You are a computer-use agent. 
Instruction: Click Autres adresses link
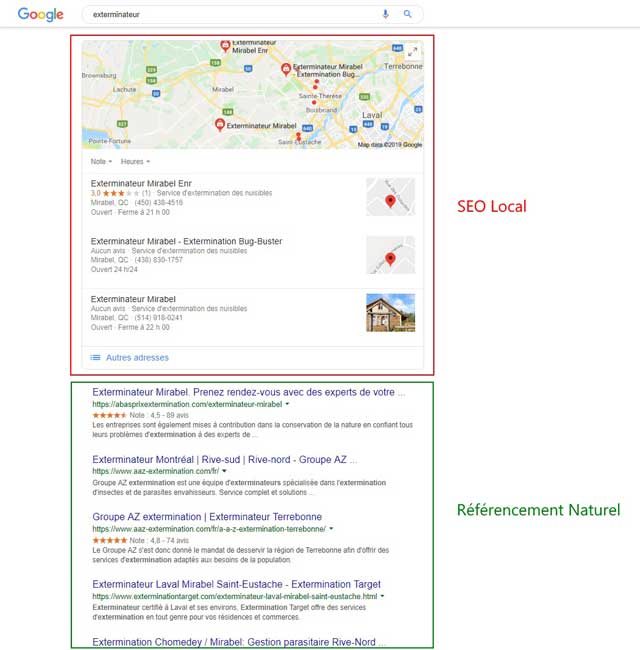point(137,357)
